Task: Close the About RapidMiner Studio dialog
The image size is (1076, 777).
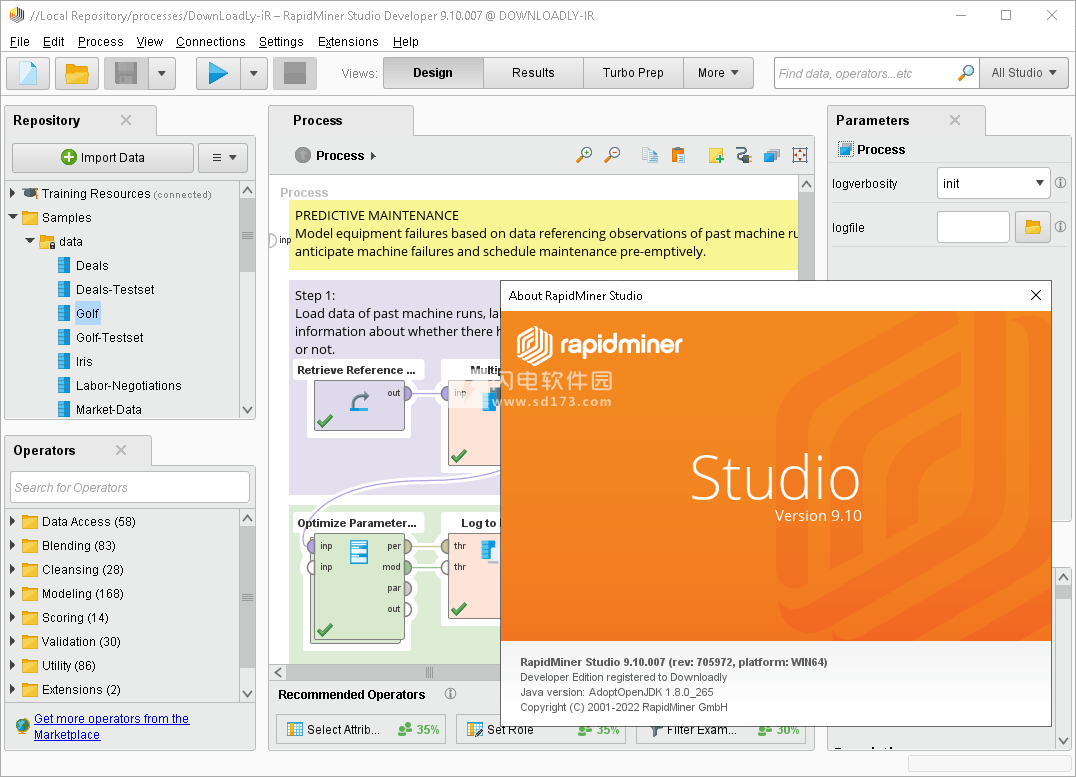Action: click(x=1036, y=295)
